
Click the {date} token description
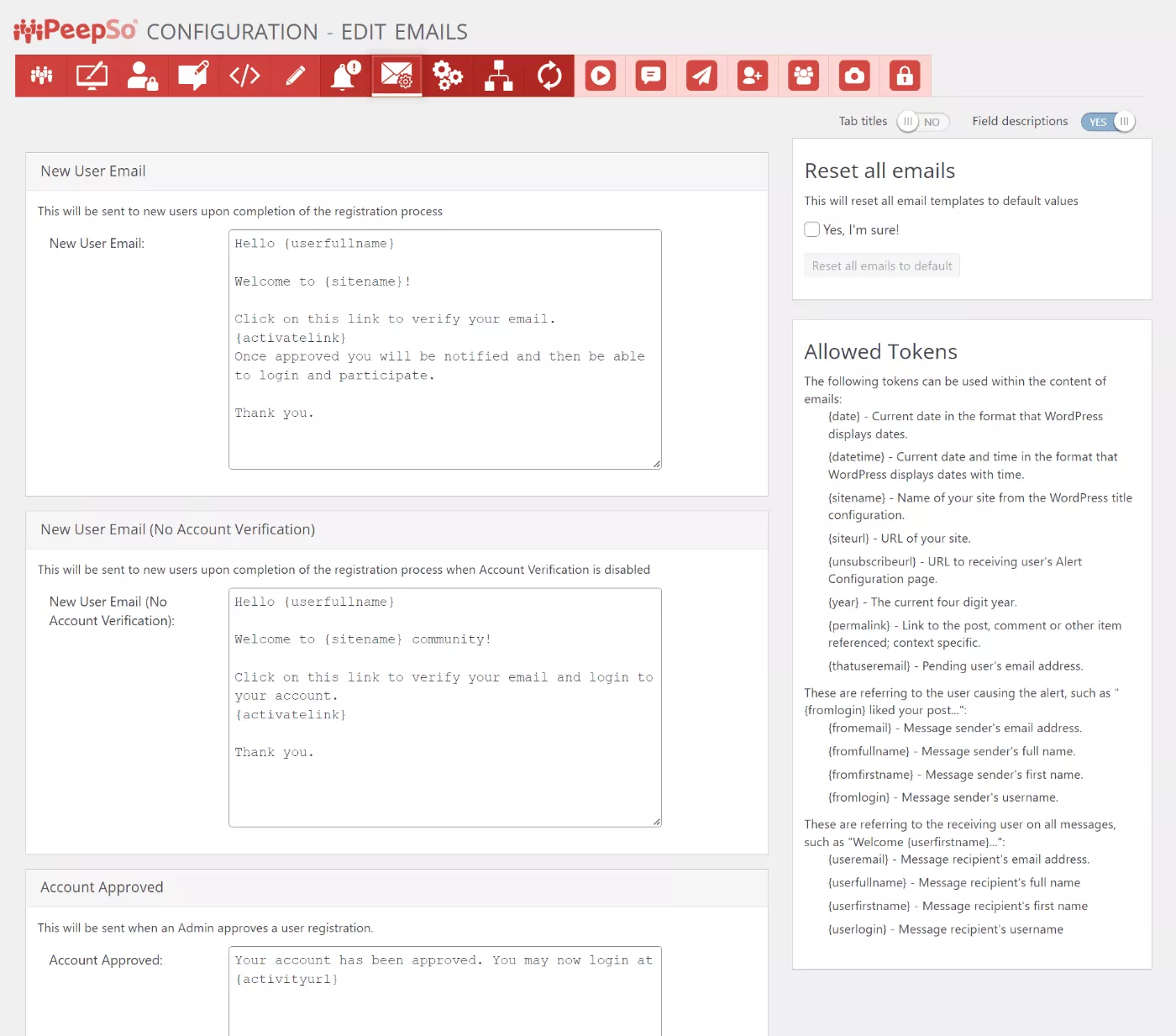[966, 425]
